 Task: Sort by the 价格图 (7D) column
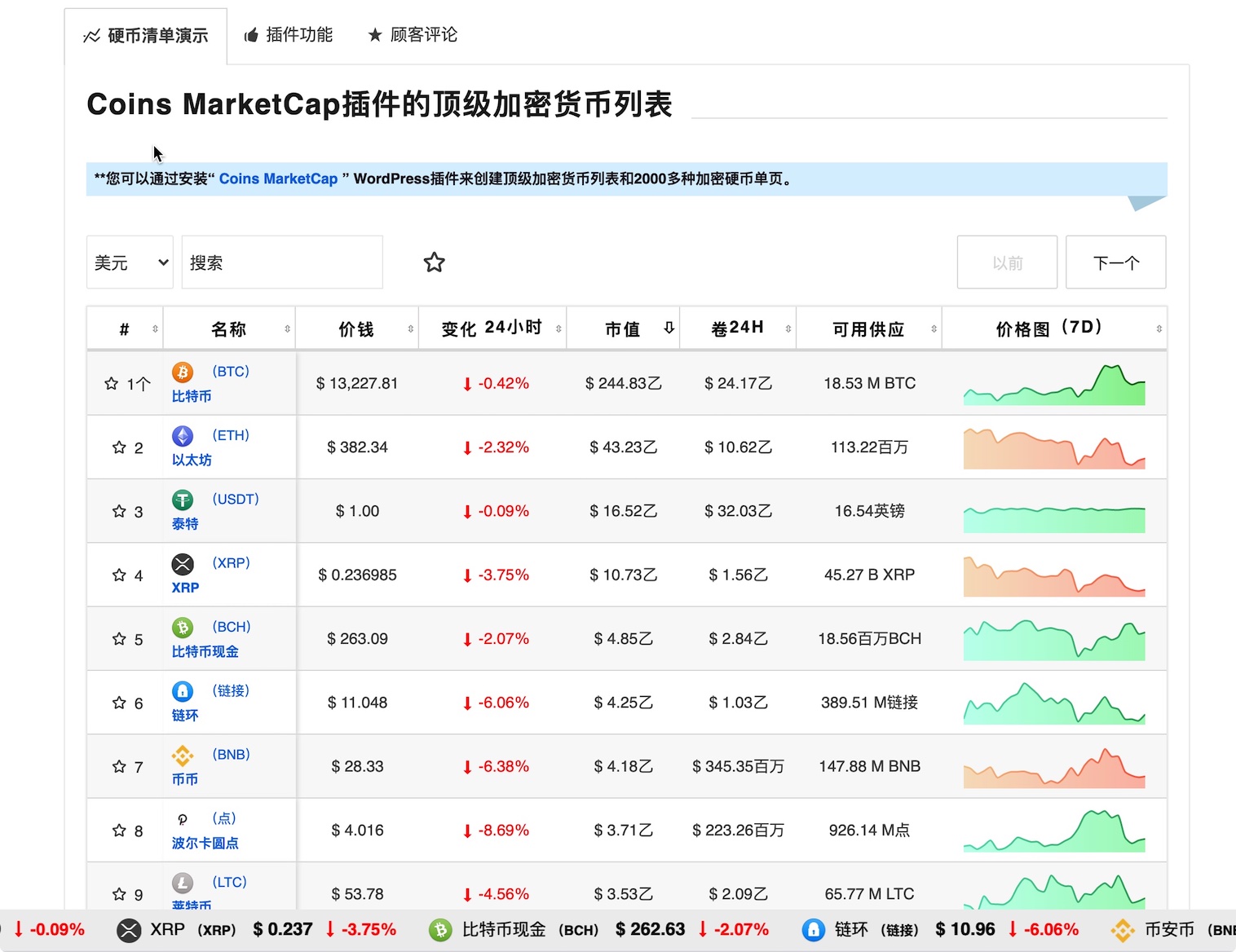(x=1055, y=328)
